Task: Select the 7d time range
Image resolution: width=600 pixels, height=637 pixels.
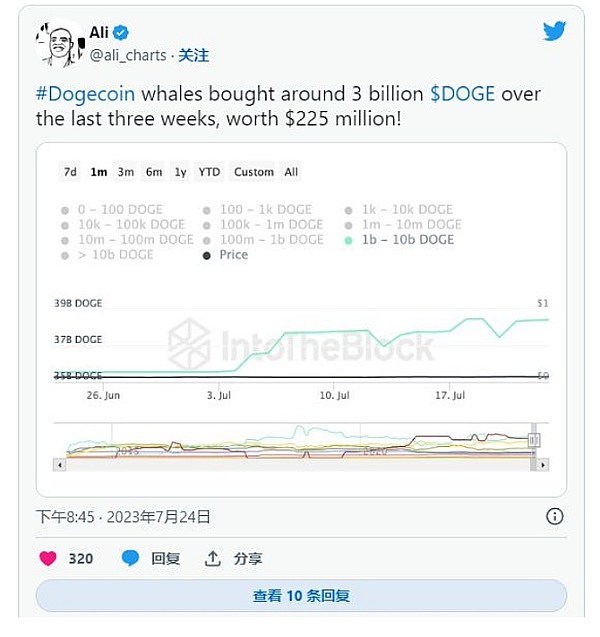Action: [70, 172]
